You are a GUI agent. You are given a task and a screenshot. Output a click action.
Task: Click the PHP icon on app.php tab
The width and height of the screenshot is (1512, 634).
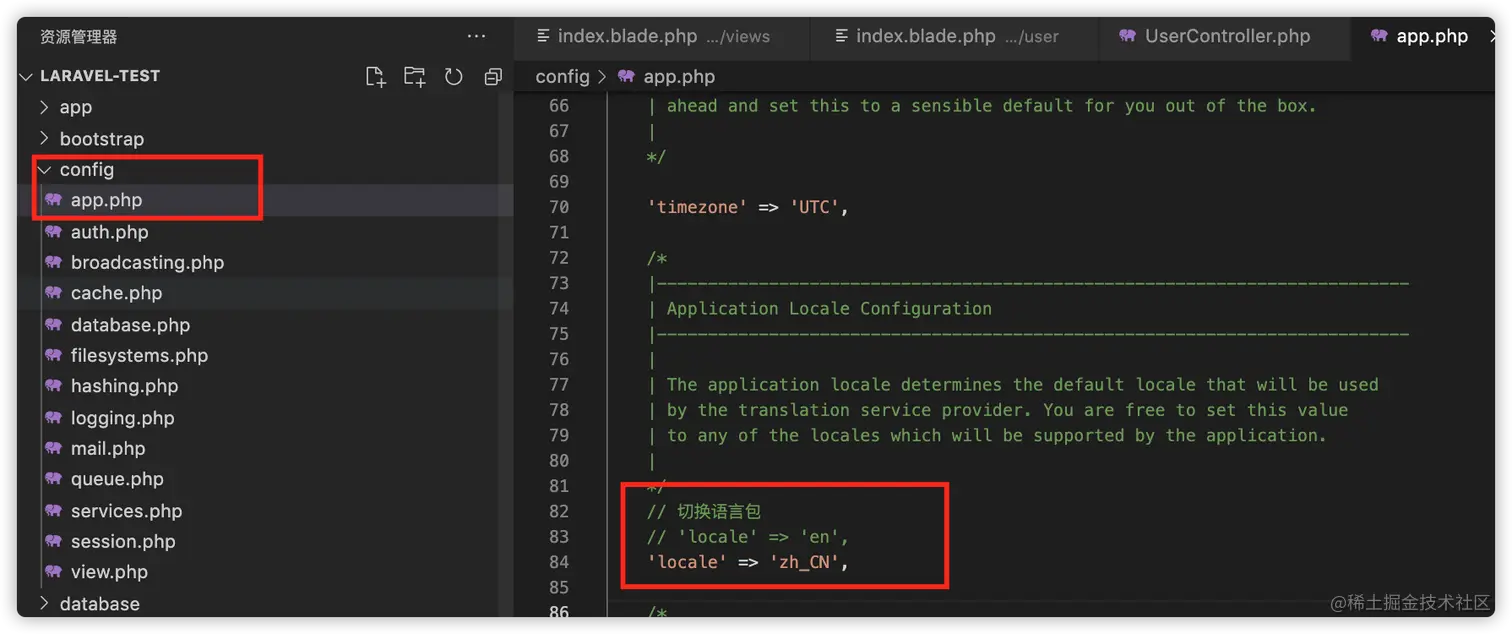coord(1380,36)
